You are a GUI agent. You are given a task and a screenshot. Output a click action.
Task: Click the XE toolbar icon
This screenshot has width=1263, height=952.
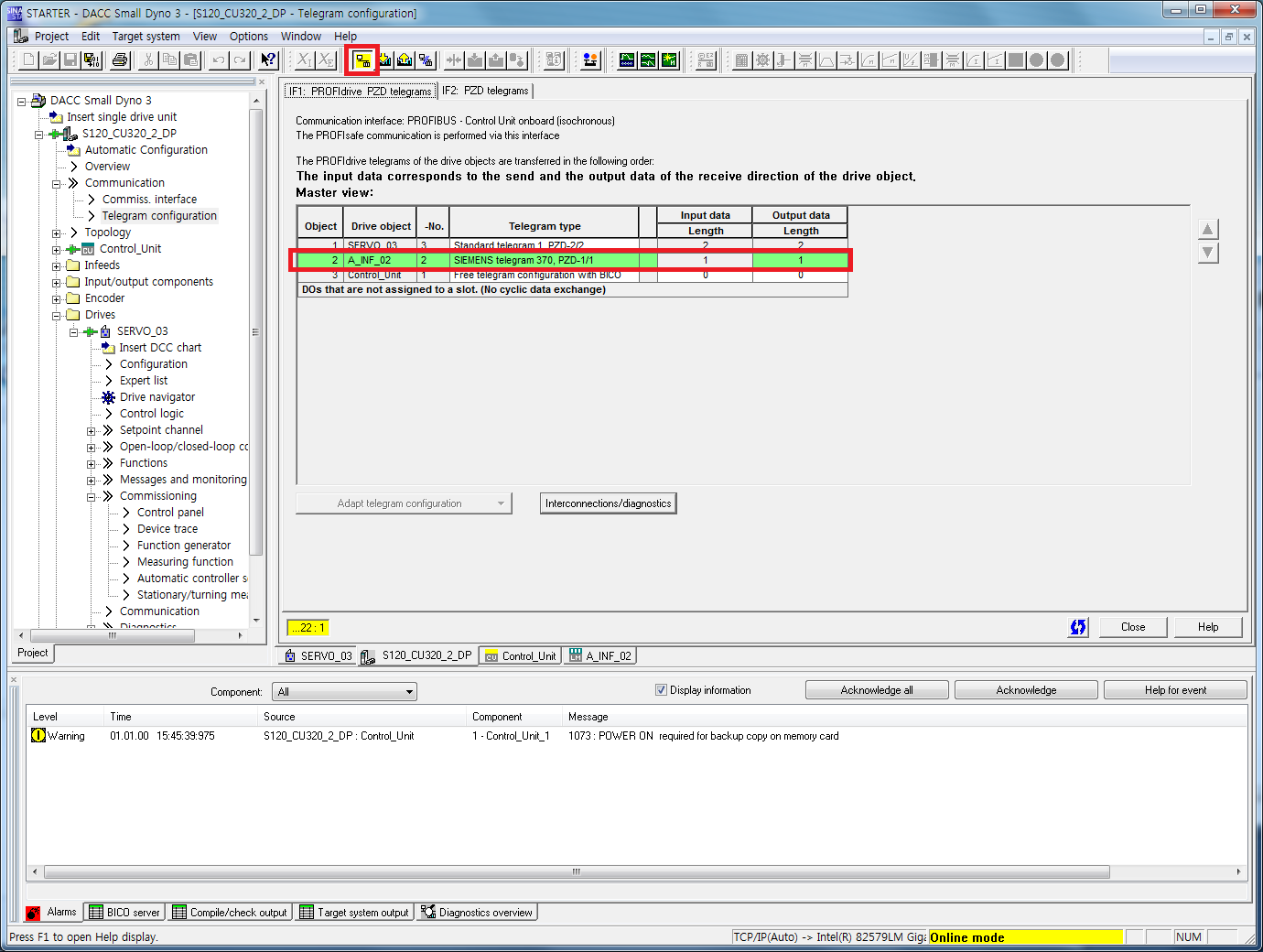[326, 60]
